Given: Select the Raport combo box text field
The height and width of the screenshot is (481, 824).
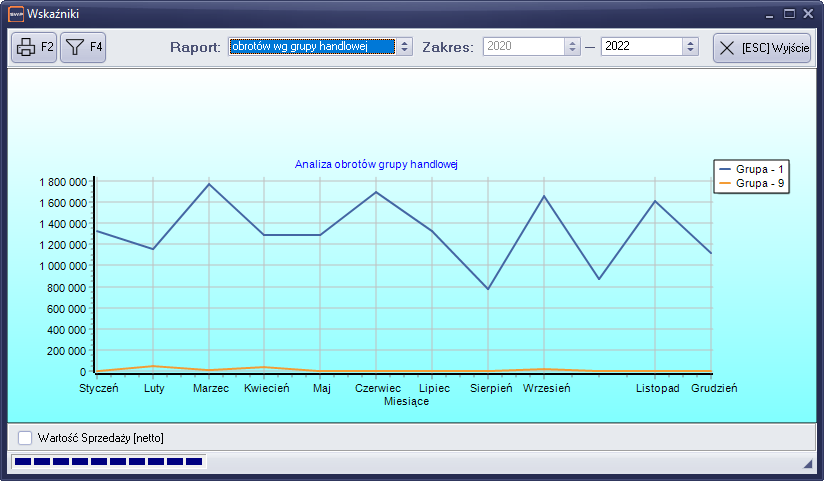Looking at the screenshot, I should [x=311, y=46].
